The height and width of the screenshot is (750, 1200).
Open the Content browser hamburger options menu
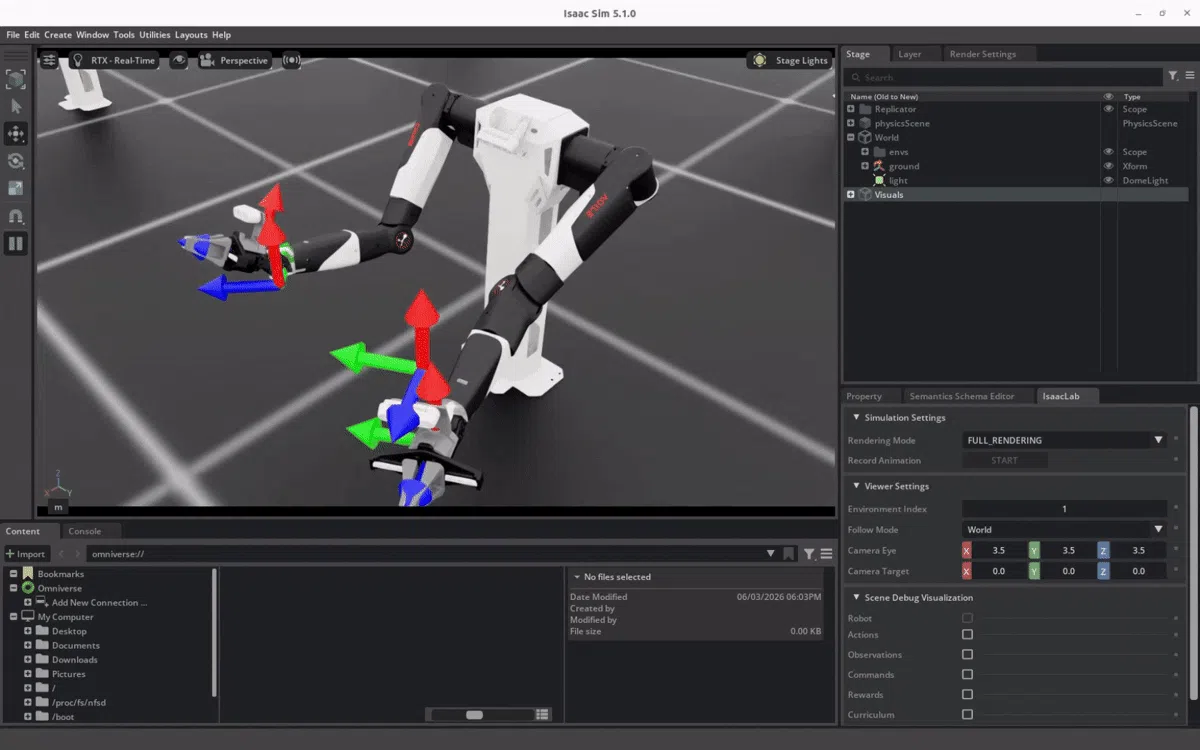coord(826,553)
